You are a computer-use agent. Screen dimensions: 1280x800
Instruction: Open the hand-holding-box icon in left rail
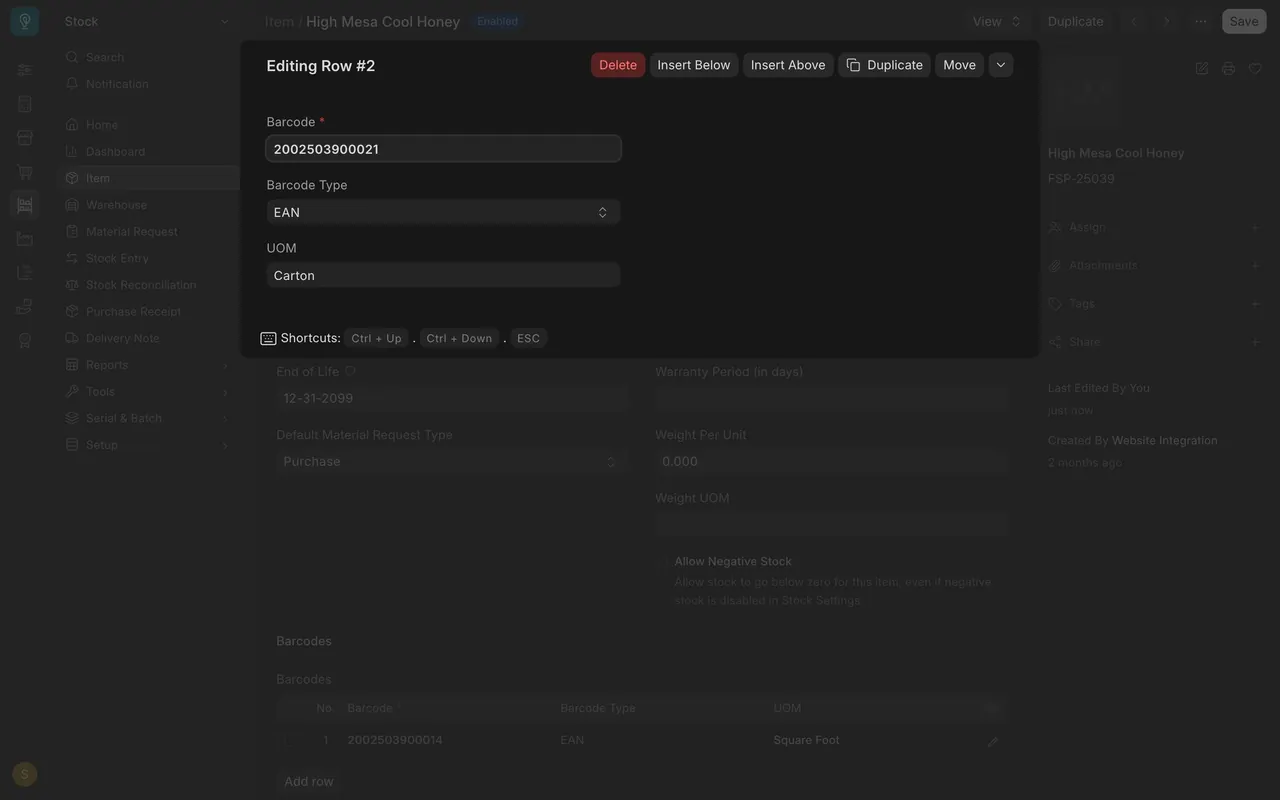coord(25,306)
